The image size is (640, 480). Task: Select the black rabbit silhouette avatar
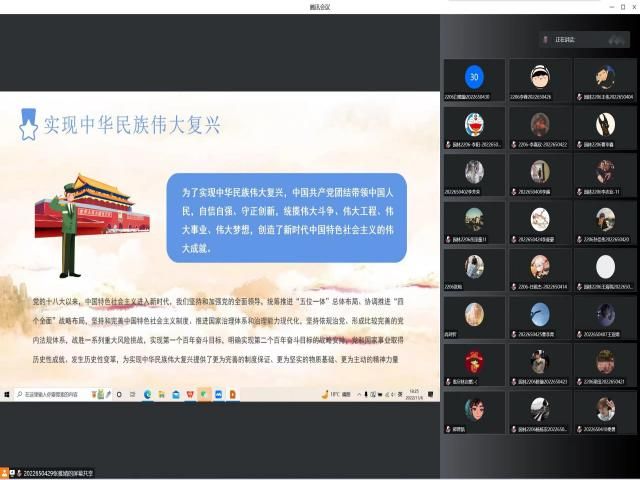605,124
